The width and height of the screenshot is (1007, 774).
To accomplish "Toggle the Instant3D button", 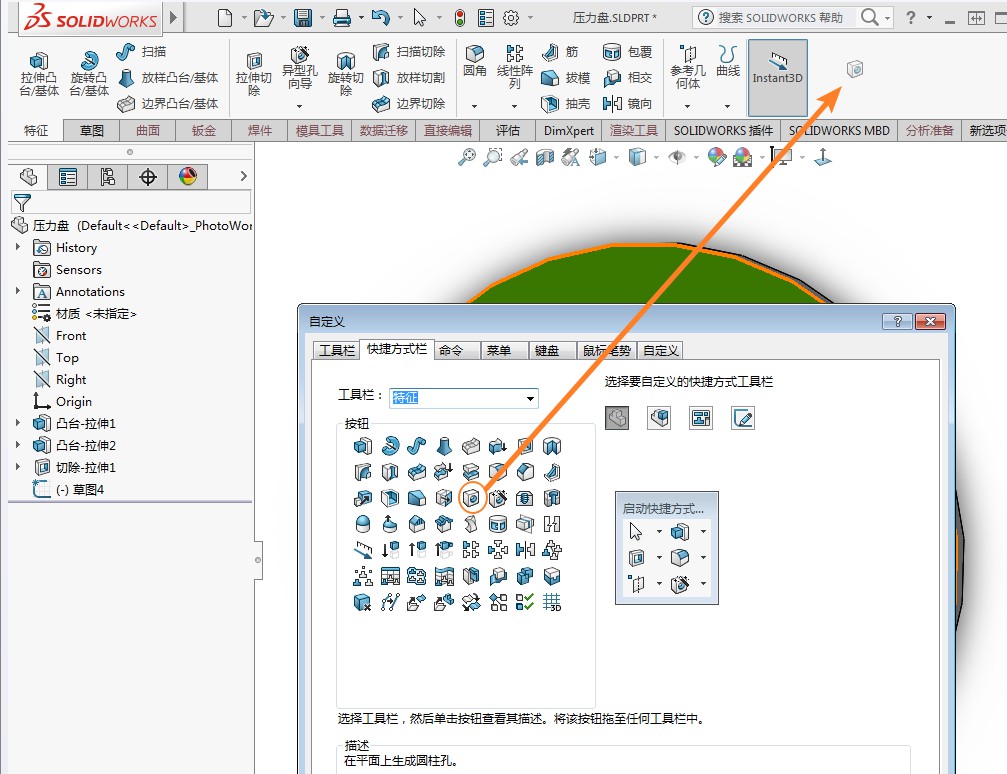I will coord(778,77).
